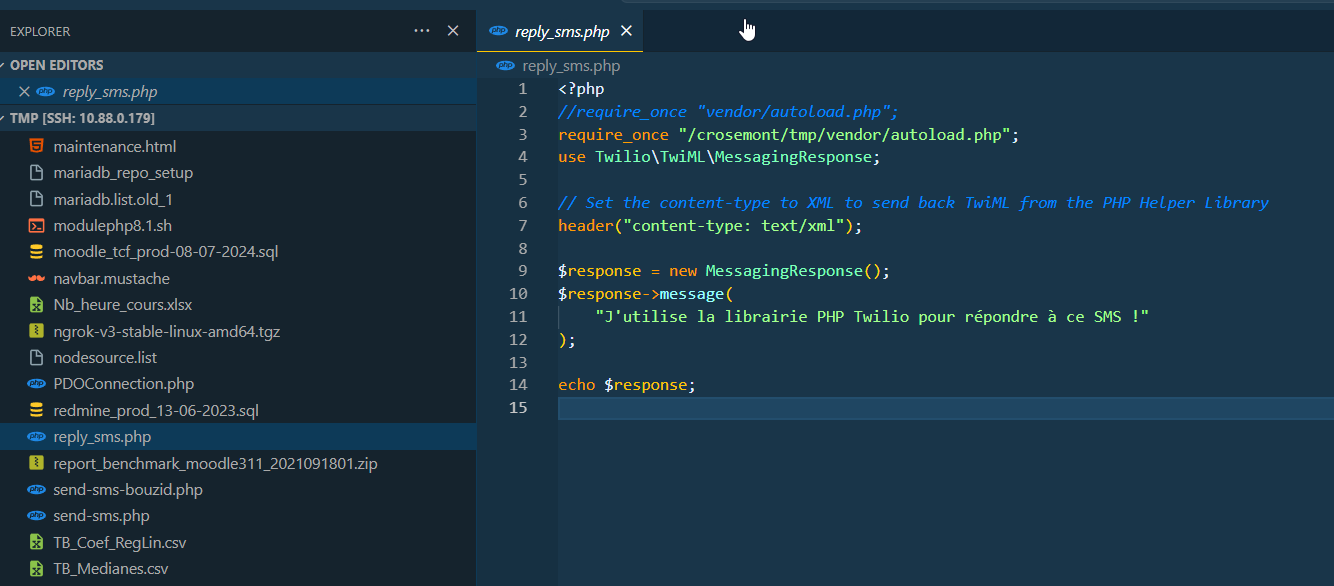Collapse the Open Editors section
Viewport: 1334px width, 586px height.
coord(56,65)
